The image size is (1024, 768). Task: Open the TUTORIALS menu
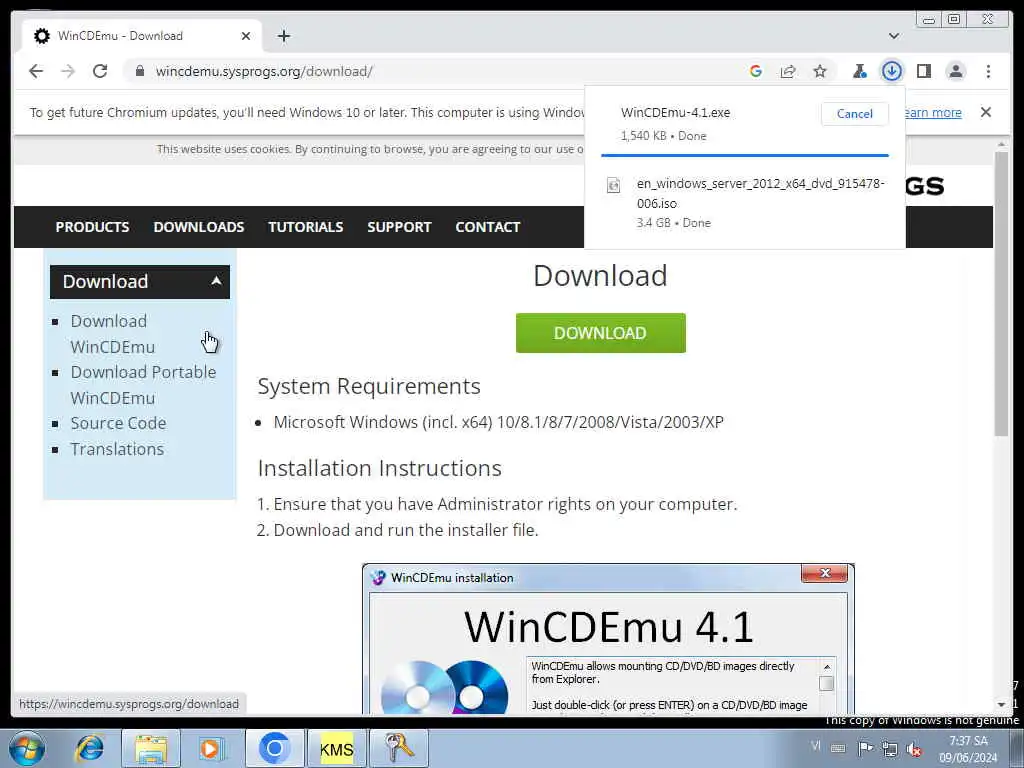coord(306,227)
